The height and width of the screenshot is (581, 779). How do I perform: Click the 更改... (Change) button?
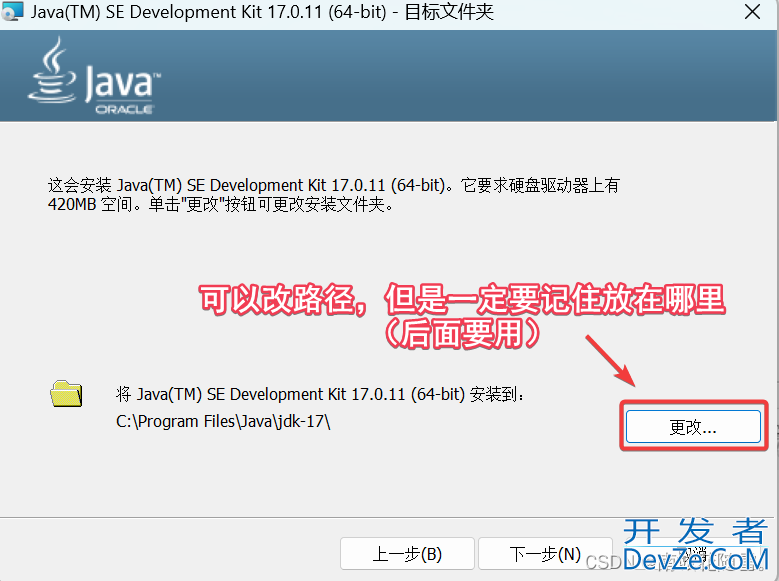coord(693,426)
